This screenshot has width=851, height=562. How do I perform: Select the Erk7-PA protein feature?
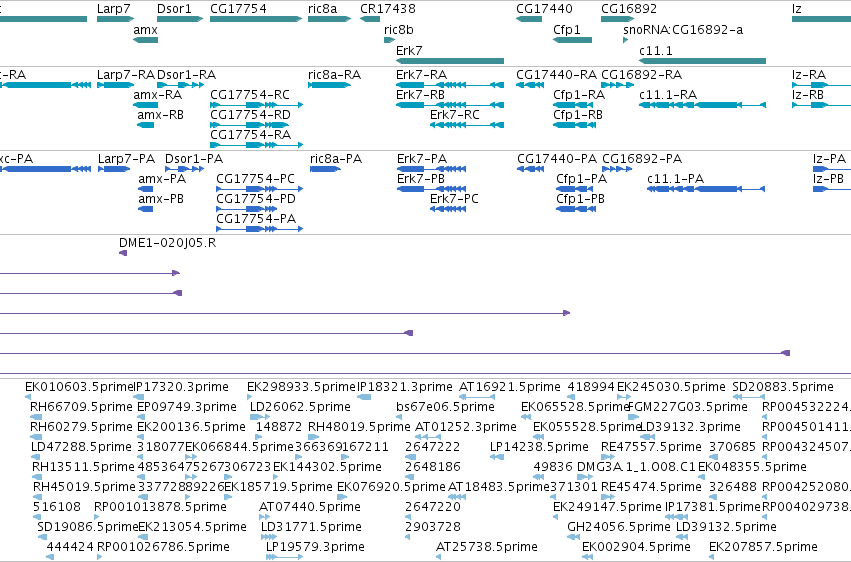pyautogui.click(x=431, y=169)
